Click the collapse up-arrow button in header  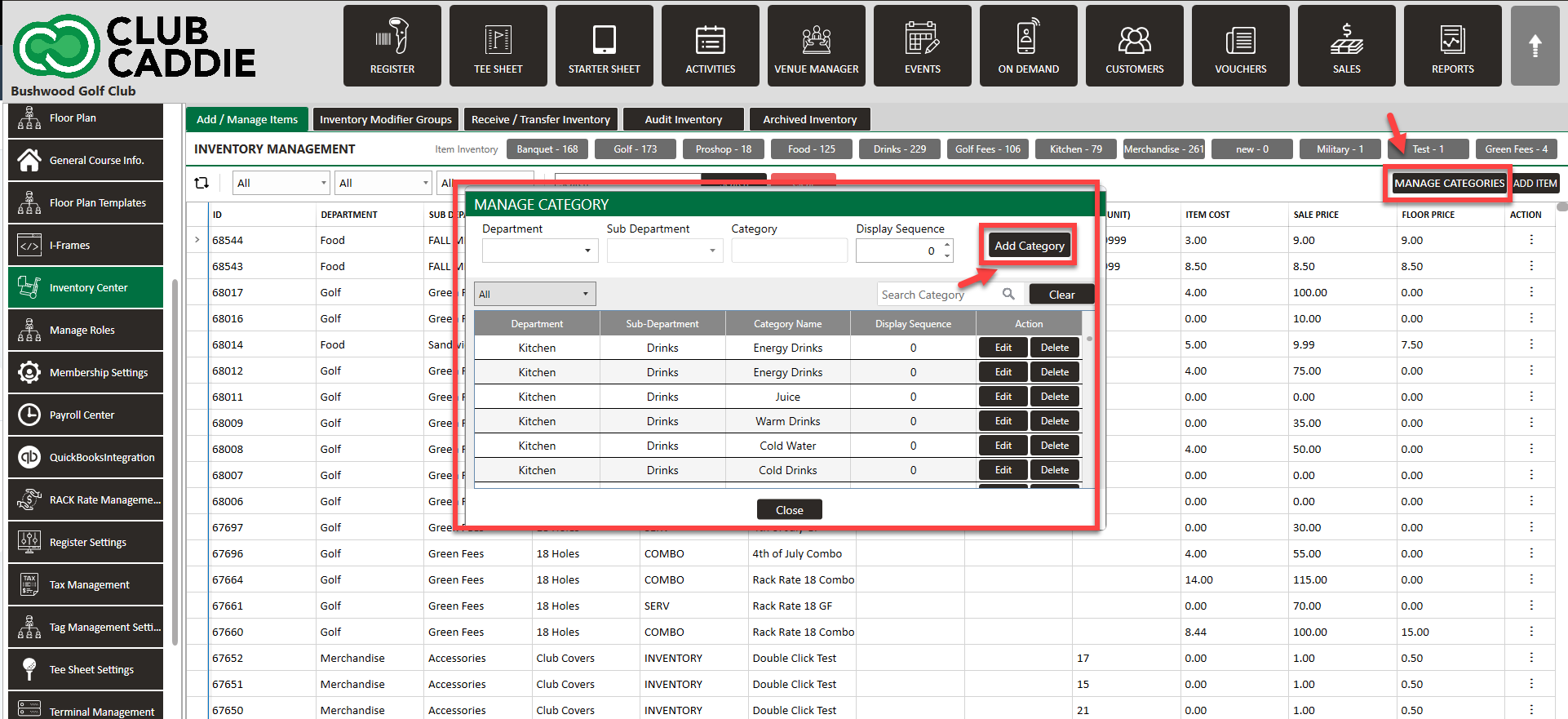(1535, 46)
